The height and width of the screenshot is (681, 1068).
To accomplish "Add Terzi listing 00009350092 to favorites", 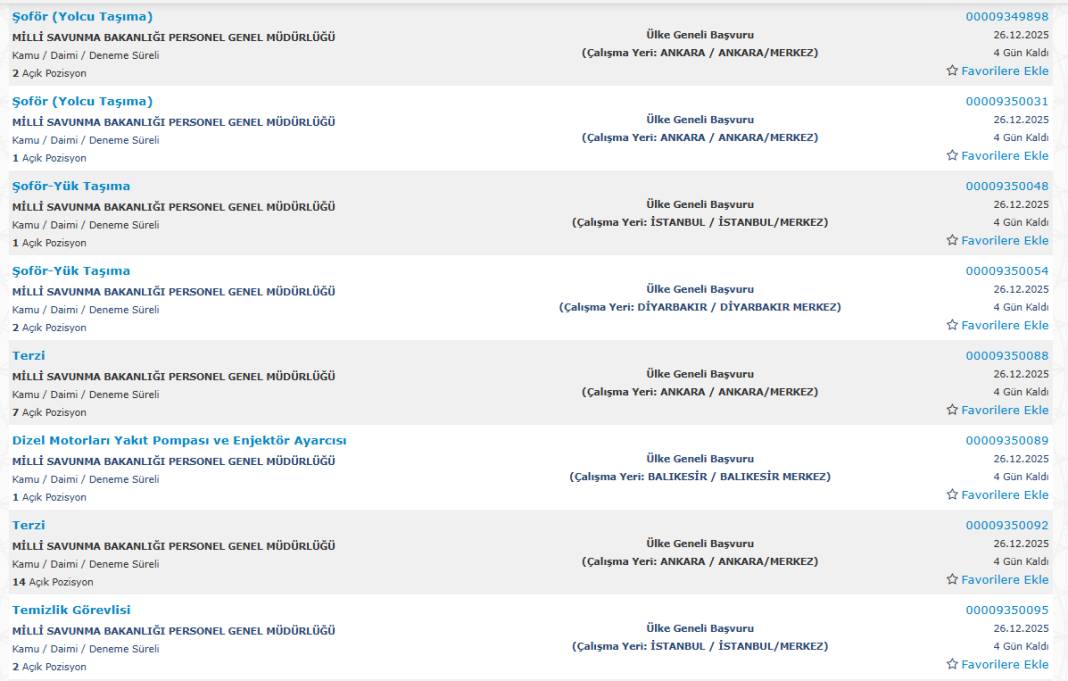I will pyautogui.click(x=952, y=580).
